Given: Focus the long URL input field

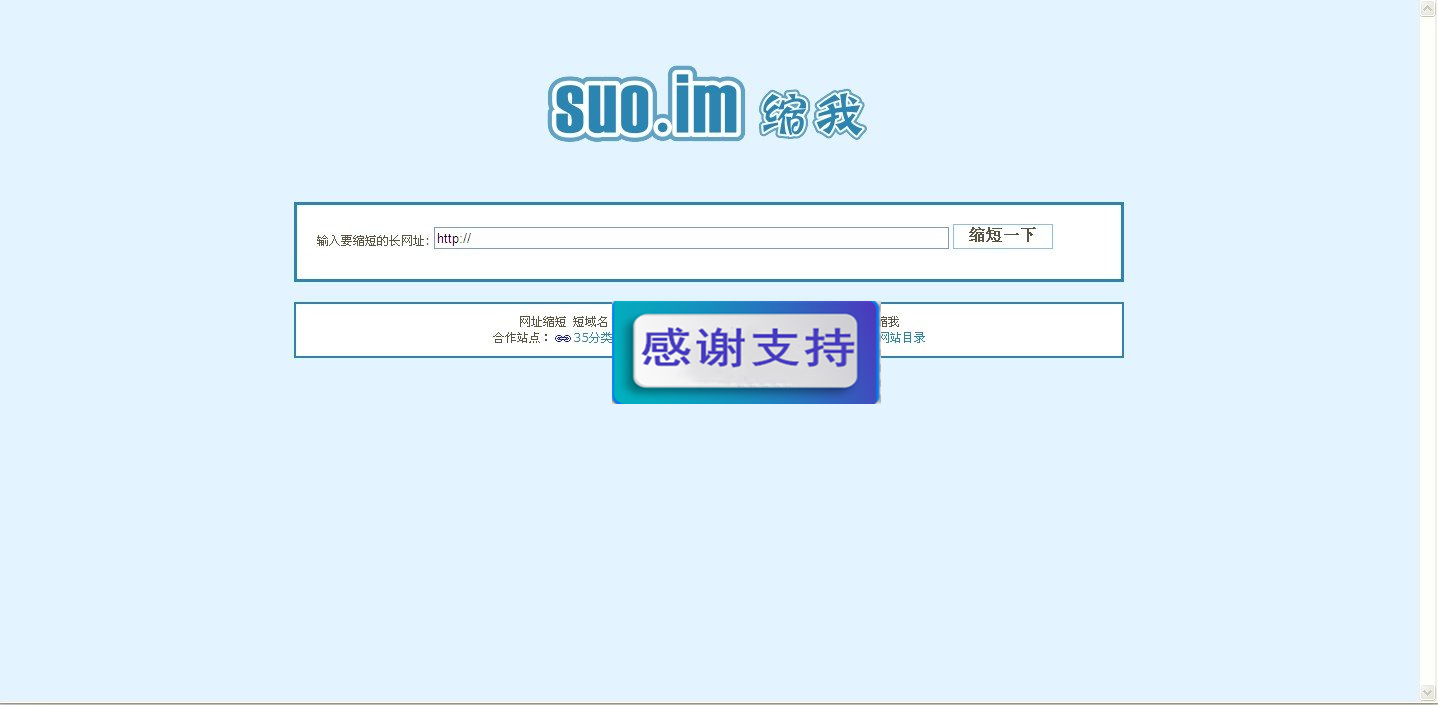Looking at the screenshot, I should coord(691,238).
